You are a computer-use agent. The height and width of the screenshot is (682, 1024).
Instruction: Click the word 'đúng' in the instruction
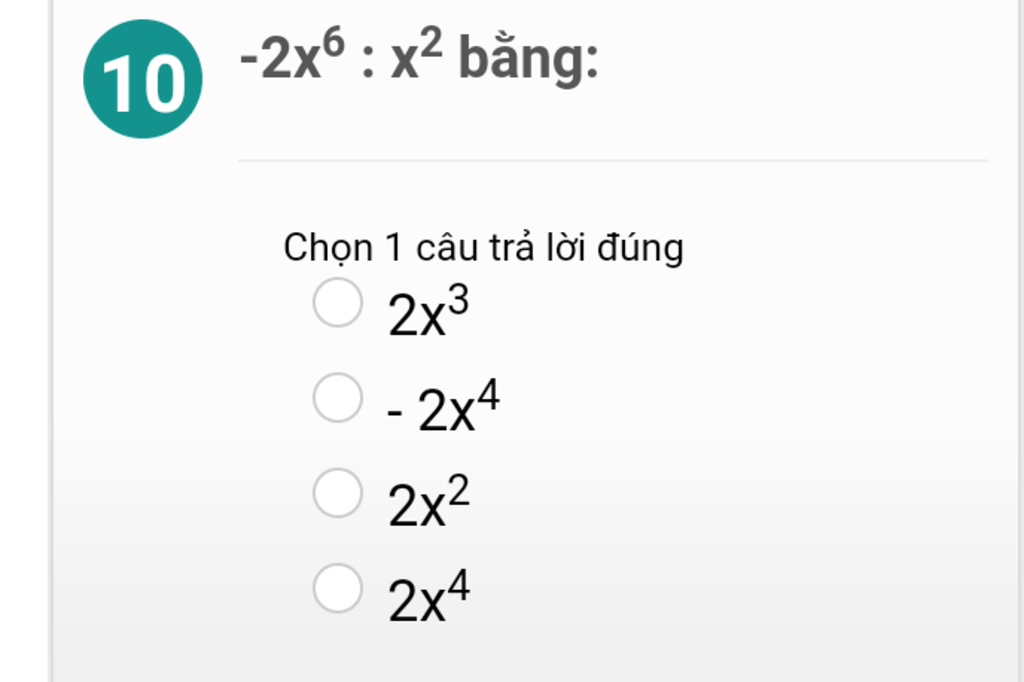tap(641, 249)
